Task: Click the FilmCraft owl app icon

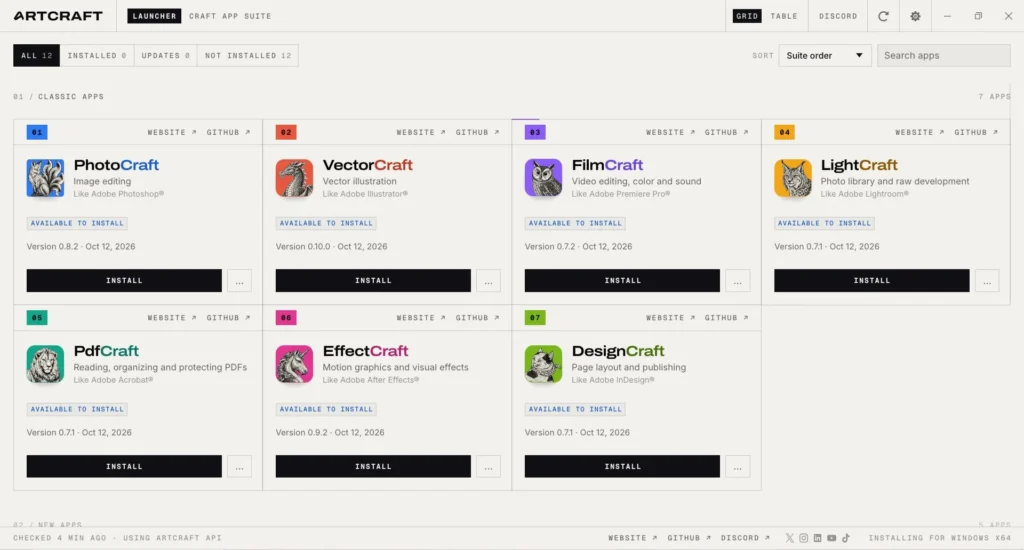Action: (x=543, y=178)
